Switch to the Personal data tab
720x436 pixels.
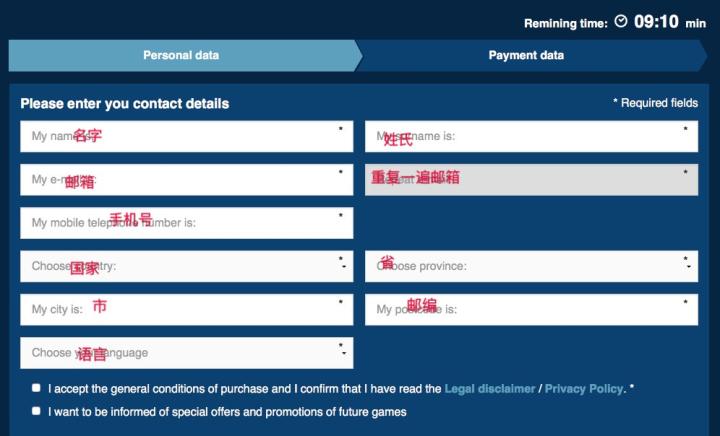point(181,55)
